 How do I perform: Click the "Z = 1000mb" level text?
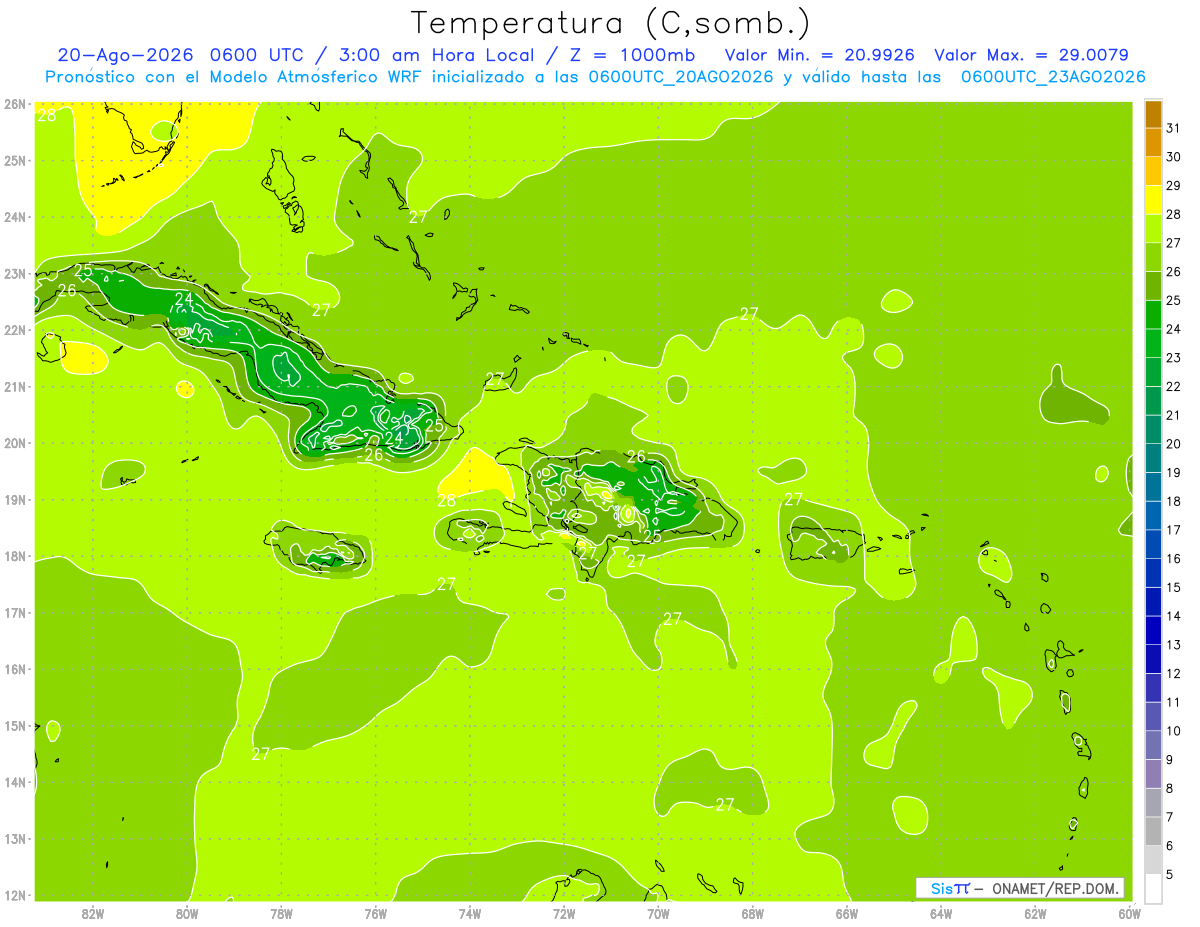point(635,55)
